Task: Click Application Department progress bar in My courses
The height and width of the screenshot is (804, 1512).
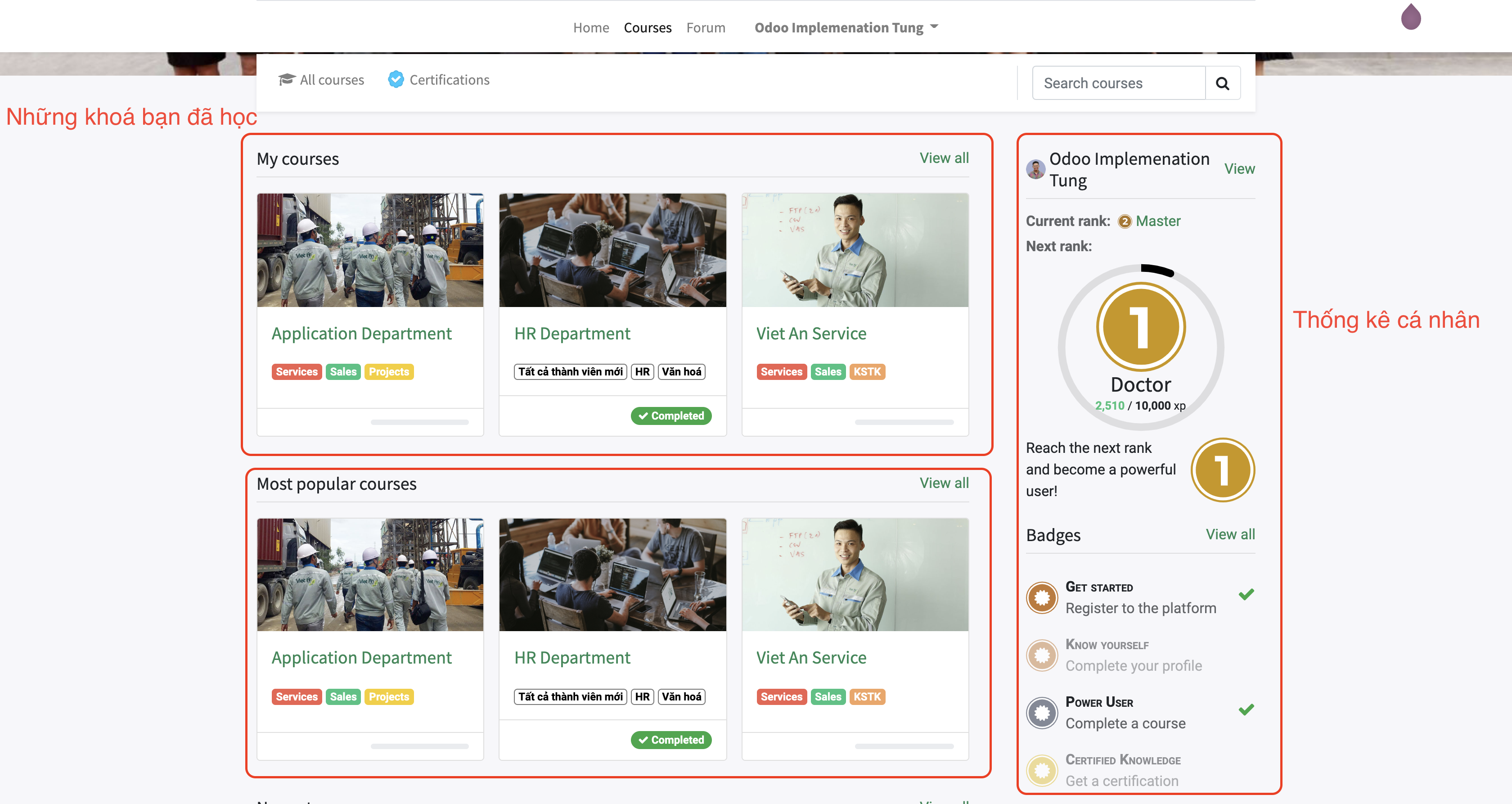Action: (419, 422)
